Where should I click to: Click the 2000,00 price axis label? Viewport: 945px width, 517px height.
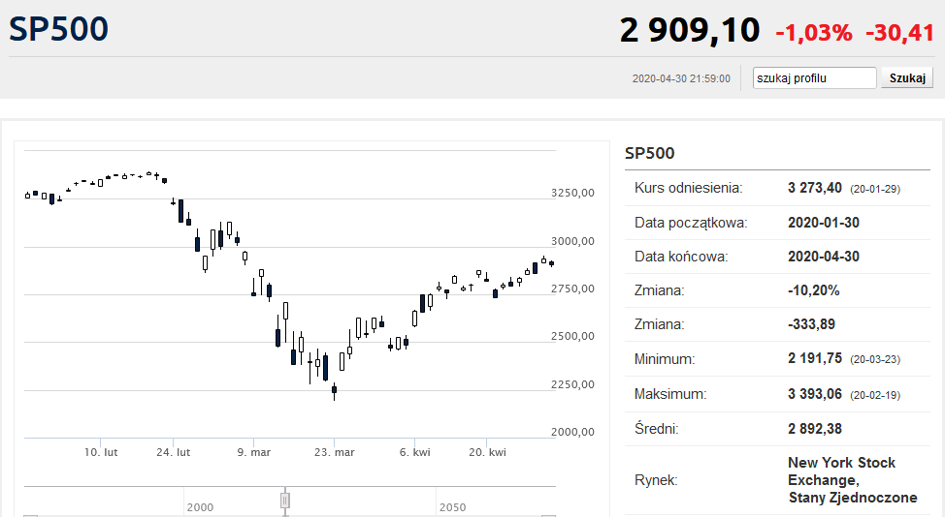[x=573, y=431]
